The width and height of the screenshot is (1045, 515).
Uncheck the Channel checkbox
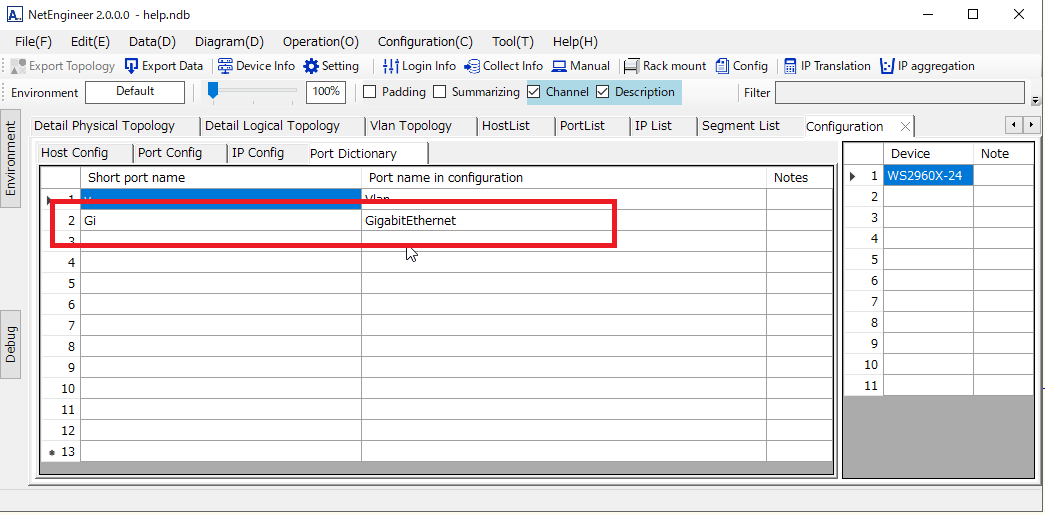[534, 92]
